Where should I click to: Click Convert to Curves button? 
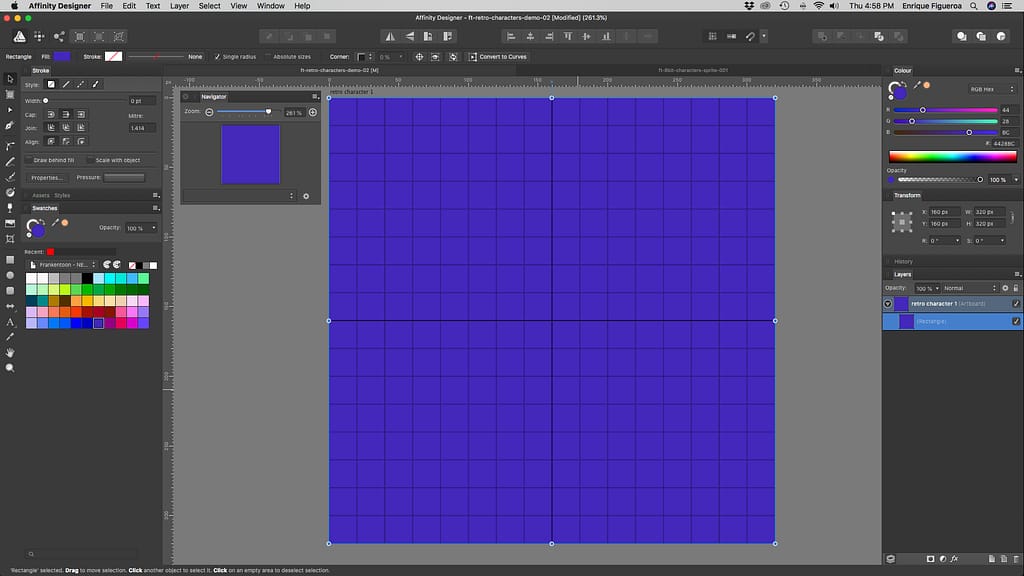(498, 57)
